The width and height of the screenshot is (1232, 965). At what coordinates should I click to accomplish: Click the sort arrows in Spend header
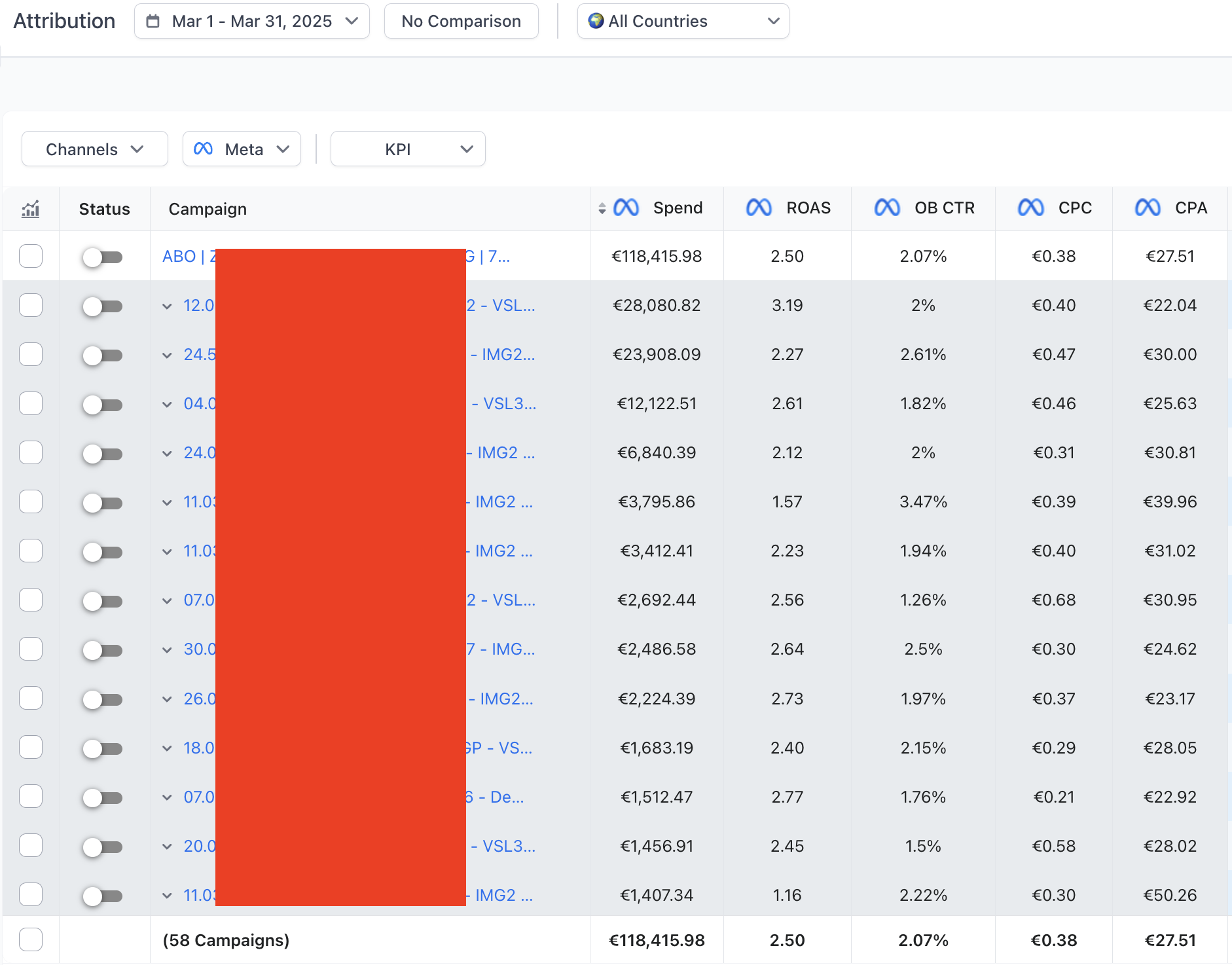[x=602, y=209]
